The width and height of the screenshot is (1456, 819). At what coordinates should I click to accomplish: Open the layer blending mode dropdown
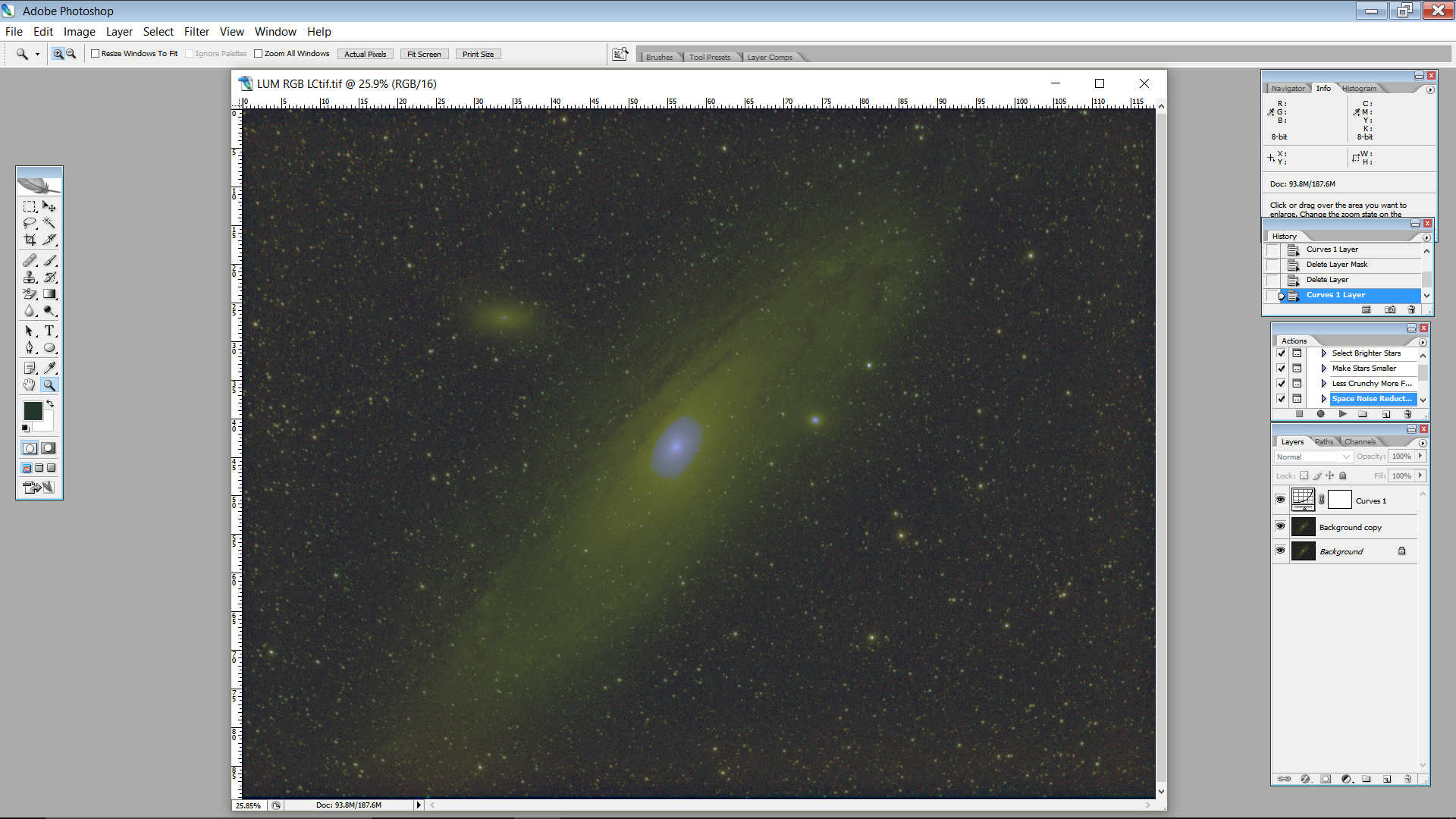coord(1313,457)
